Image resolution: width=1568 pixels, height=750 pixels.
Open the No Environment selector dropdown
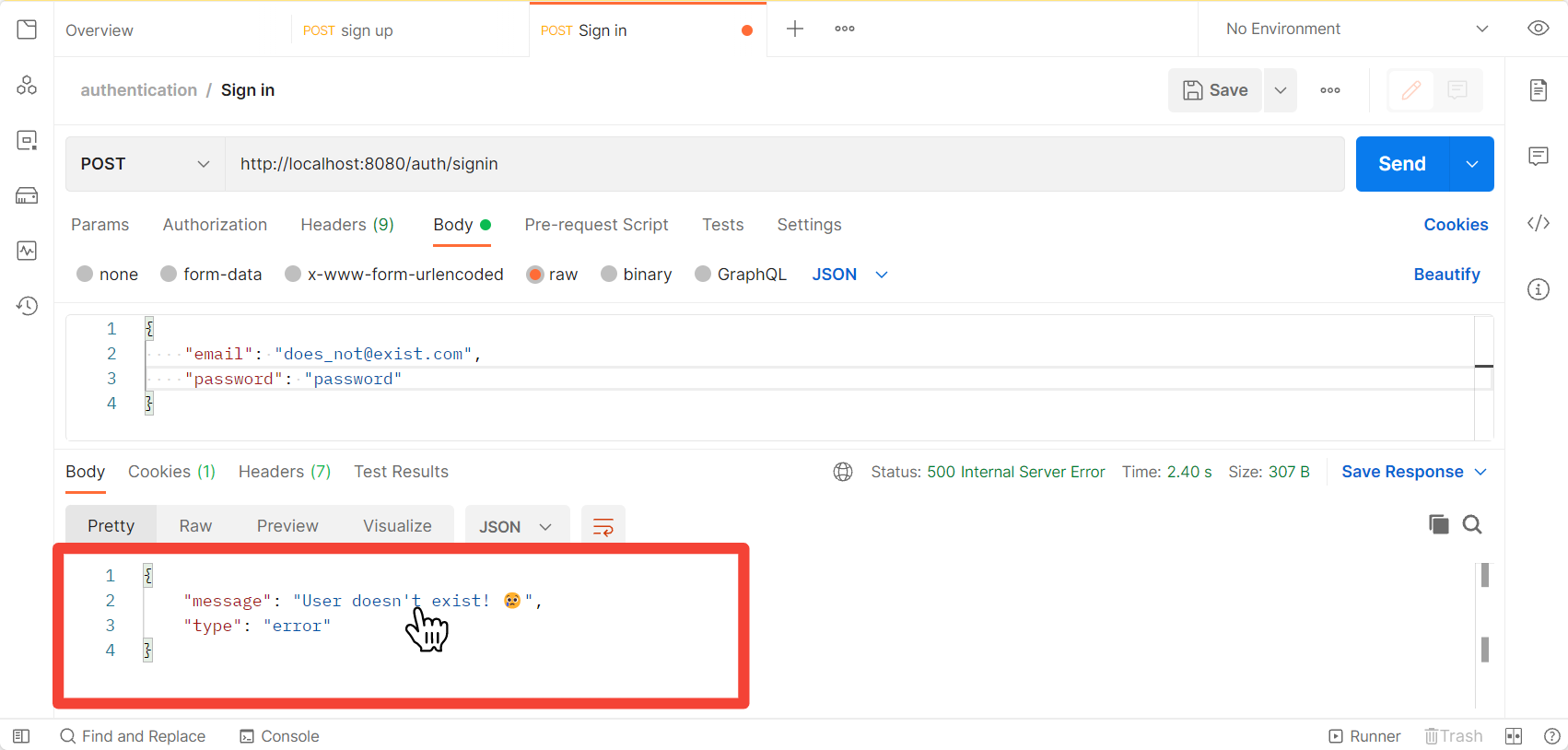pyautogui.click(x=1356, y=29)
